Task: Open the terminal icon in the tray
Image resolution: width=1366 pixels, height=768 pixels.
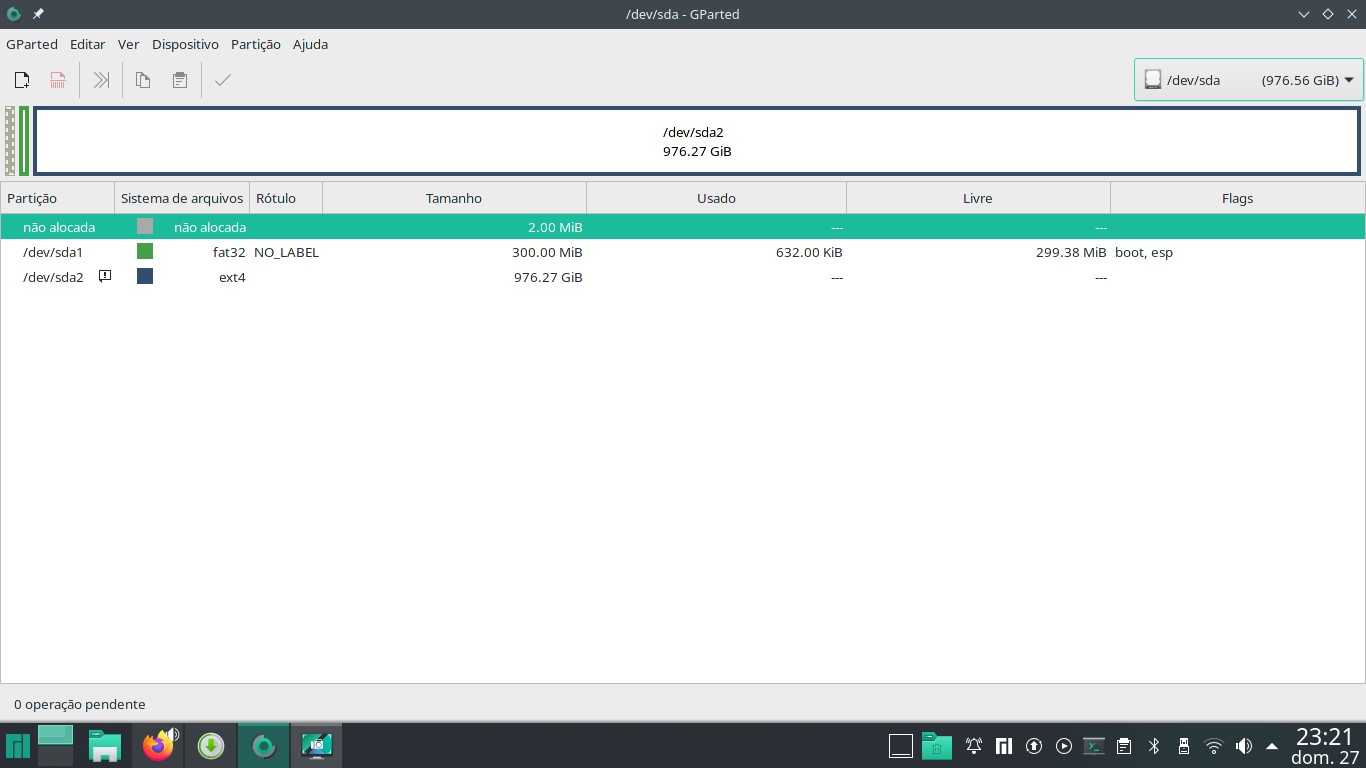Action: coord(1094,746)
